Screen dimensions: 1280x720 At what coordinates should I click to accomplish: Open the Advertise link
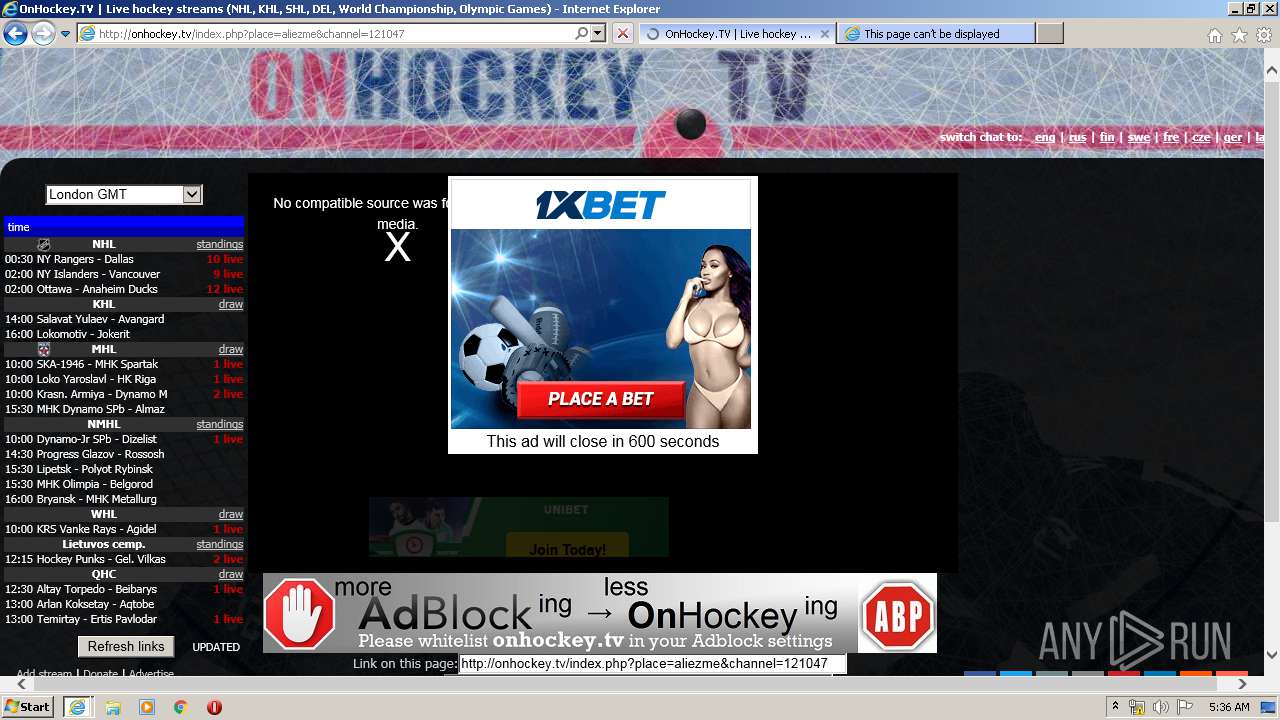pos(151,674)
